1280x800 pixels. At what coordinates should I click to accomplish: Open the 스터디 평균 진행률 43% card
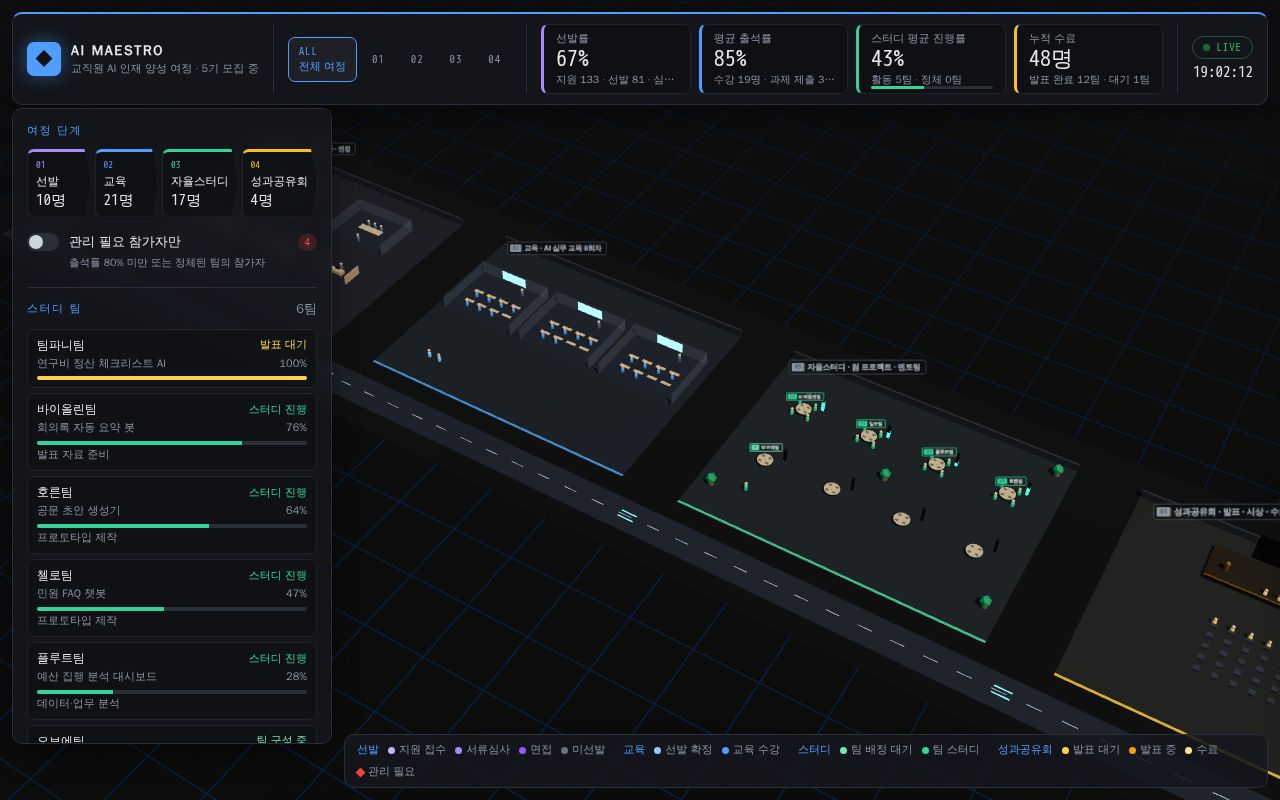pos(931,59)
